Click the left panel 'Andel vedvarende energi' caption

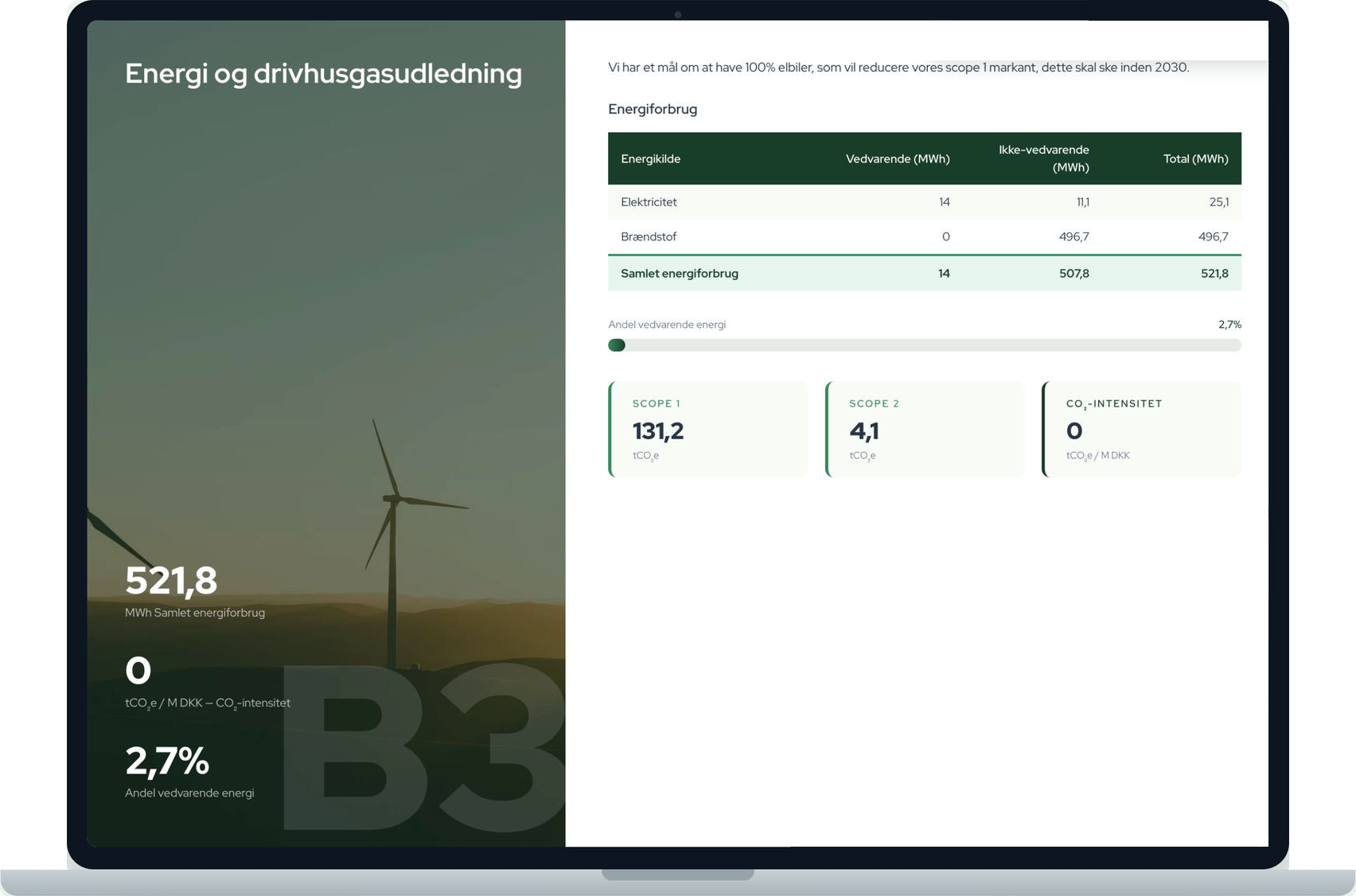(x=189, y=793)
